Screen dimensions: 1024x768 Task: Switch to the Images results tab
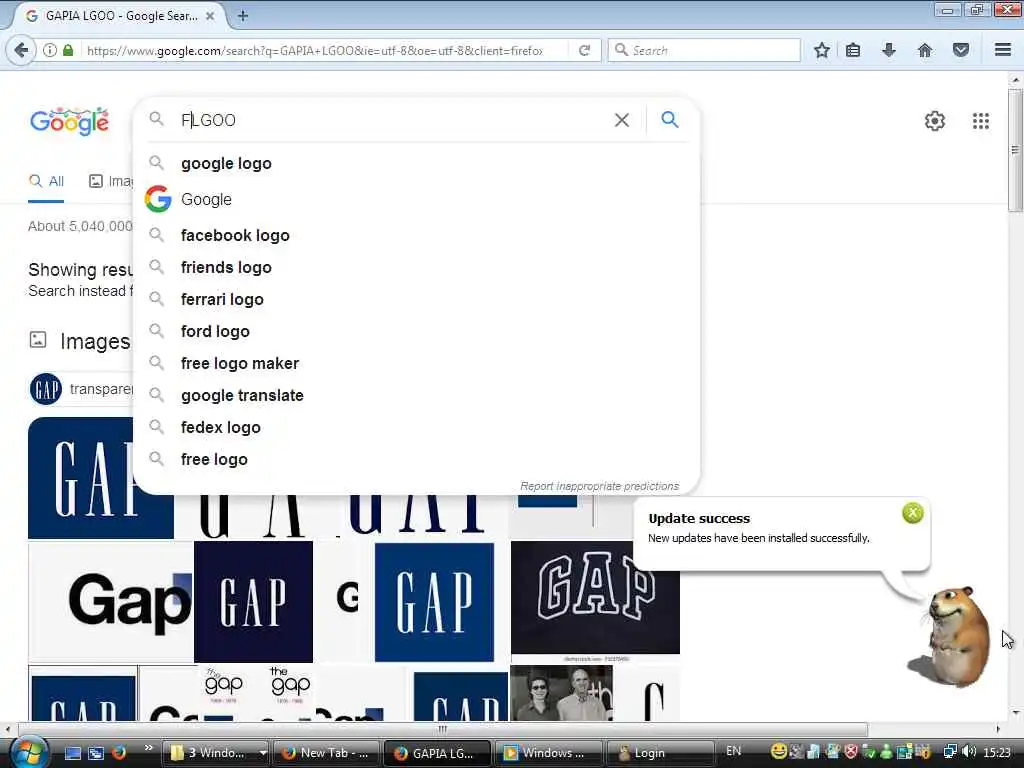coord(110,181)
